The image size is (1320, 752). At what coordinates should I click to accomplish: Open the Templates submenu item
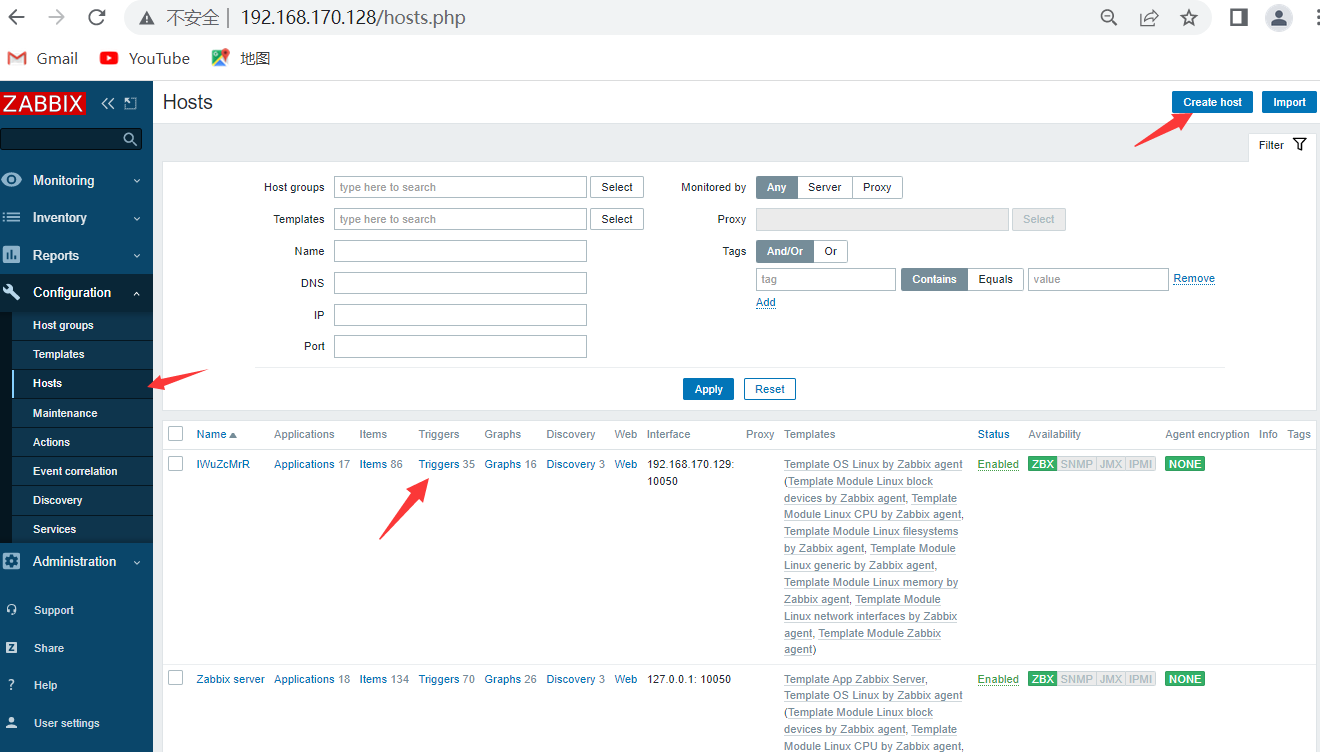58,354
